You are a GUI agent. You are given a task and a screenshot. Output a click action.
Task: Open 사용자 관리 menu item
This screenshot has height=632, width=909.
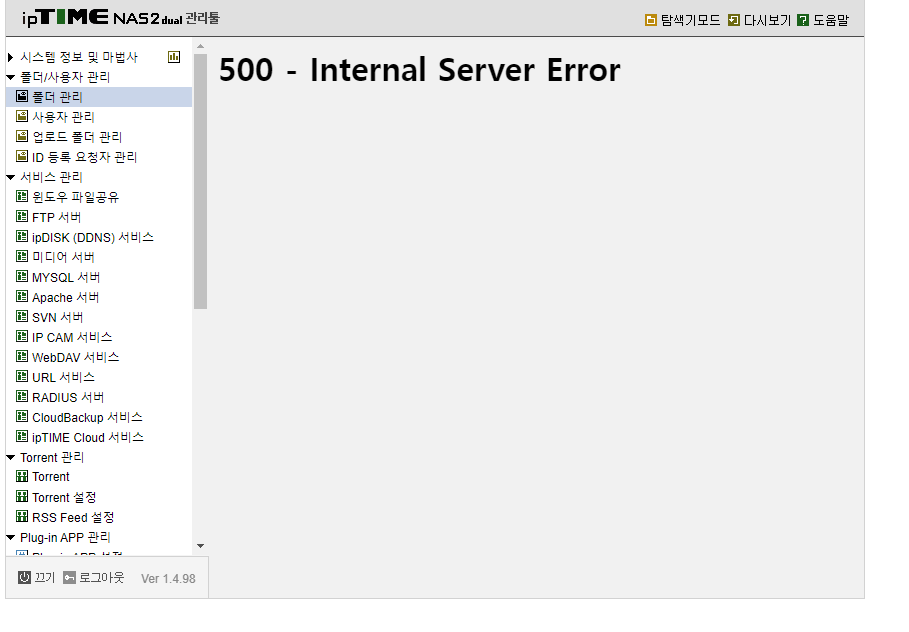[x=63, y=117]
